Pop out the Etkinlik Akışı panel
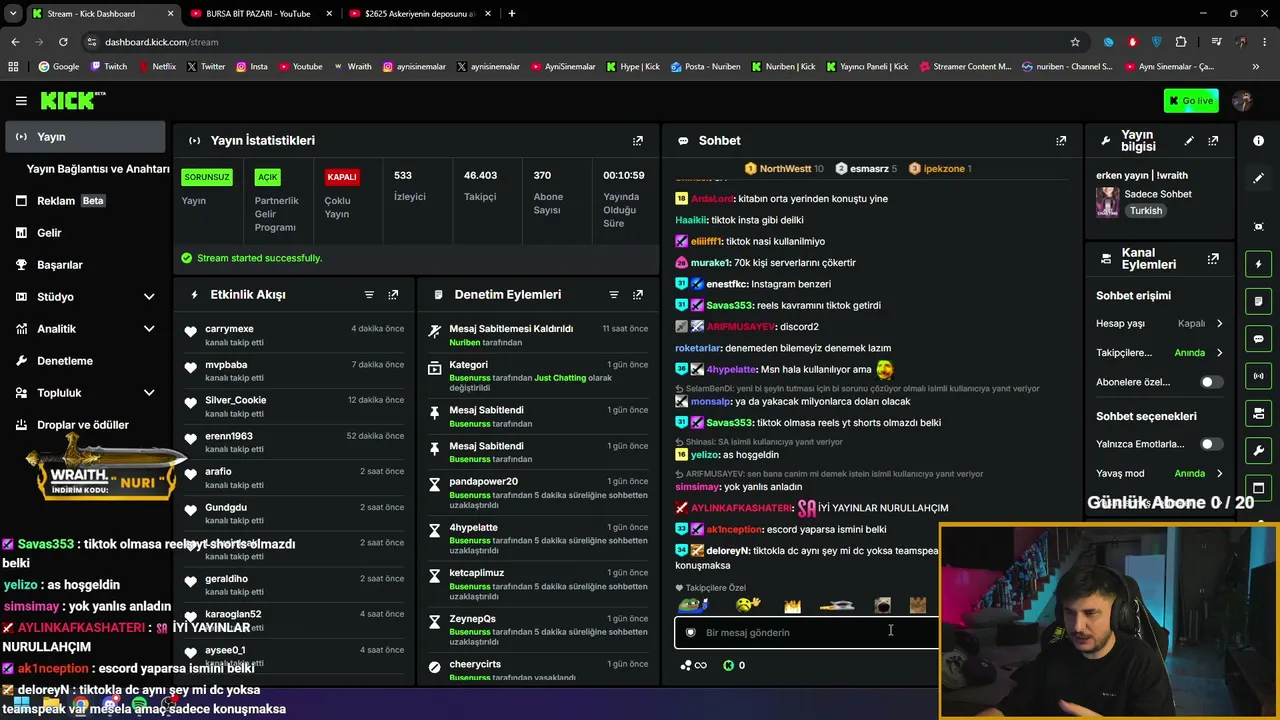 click(393, 295)
